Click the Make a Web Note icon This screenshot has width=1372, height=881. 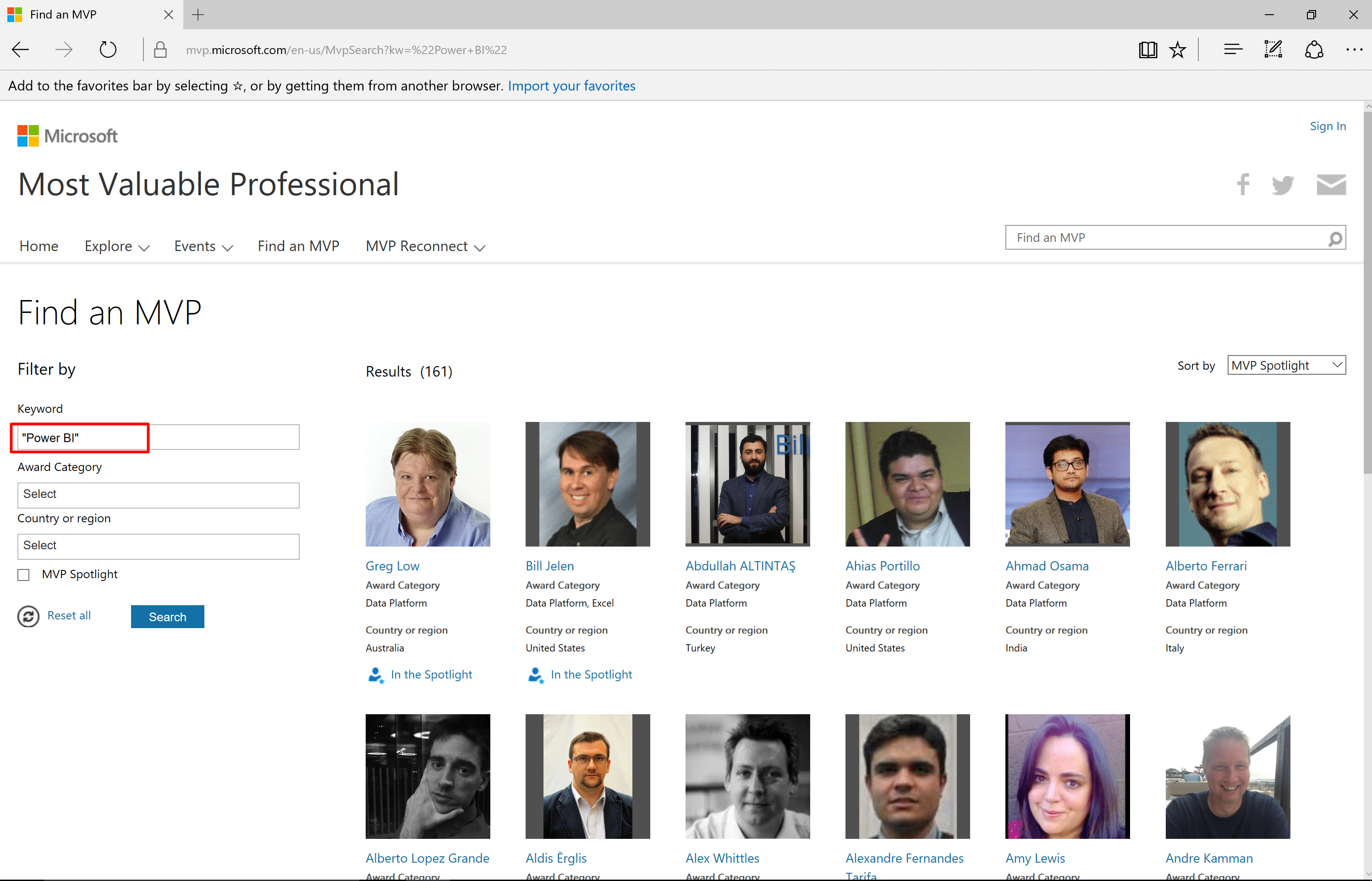pos(1273,50)
